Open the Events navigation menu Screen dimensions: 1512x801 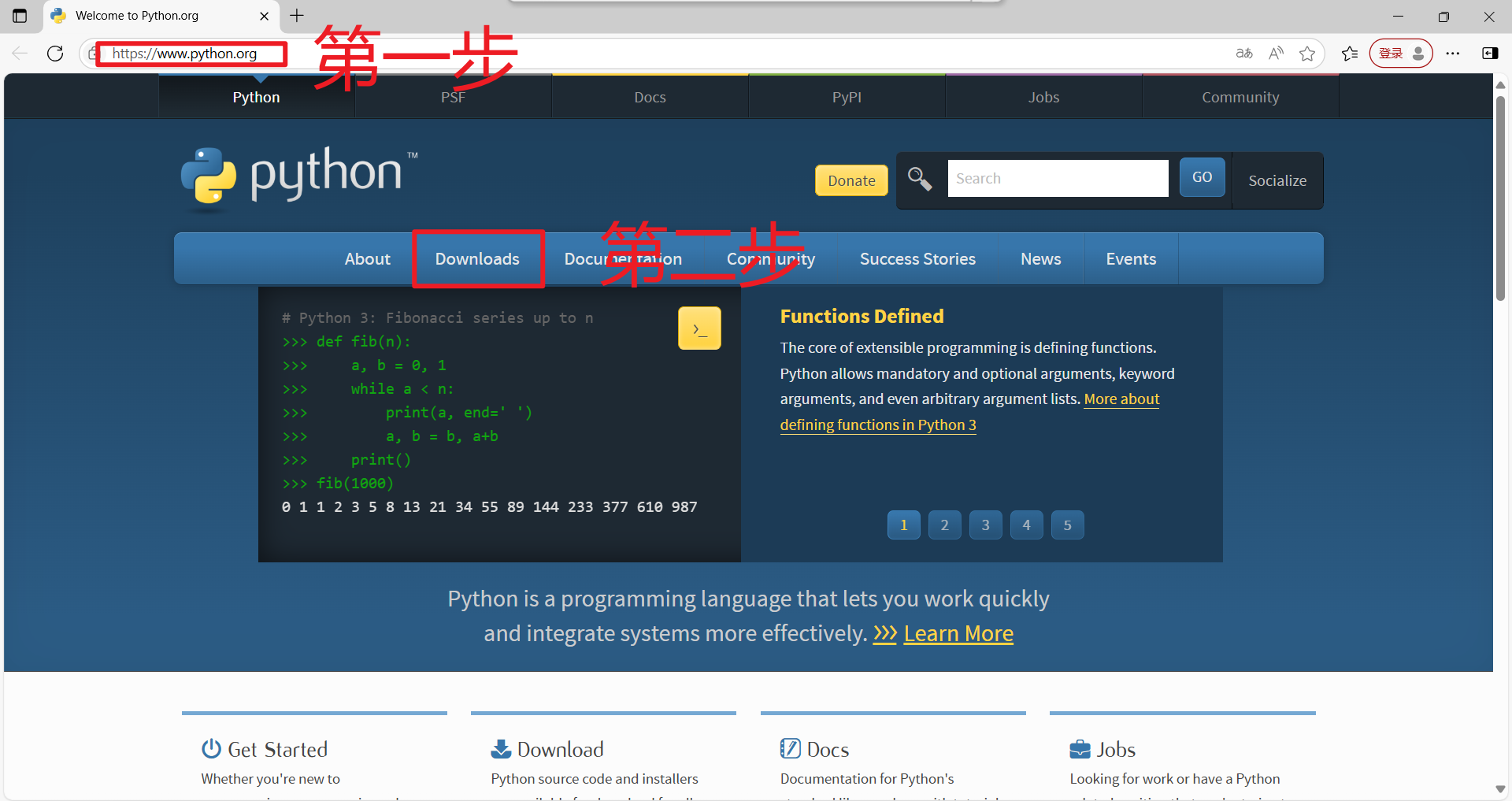(1131, 259)
